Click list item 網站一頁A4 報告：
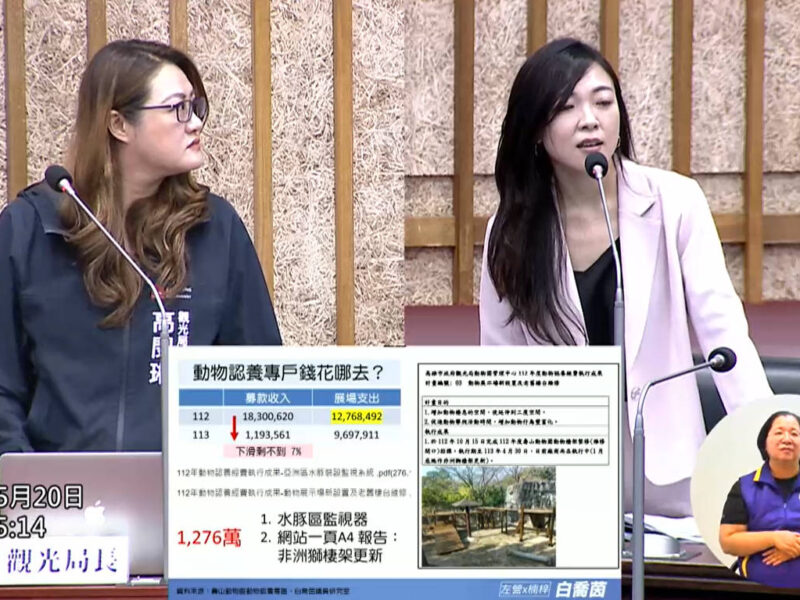This screenshot has height=600, width=800. [x=329, y=537]
